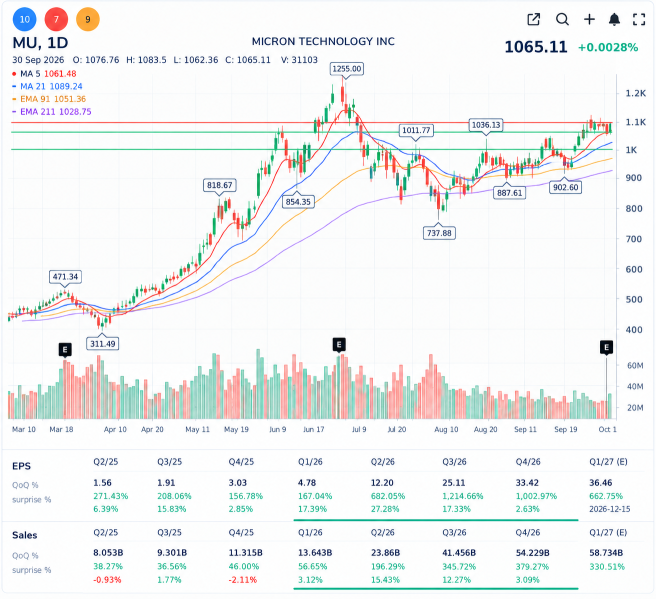Image resolution: width=656 pixels, height=599 pixels.
Task: Click the blue 10 circle badge
Action: pyautogui.click(x=25, y=19)
